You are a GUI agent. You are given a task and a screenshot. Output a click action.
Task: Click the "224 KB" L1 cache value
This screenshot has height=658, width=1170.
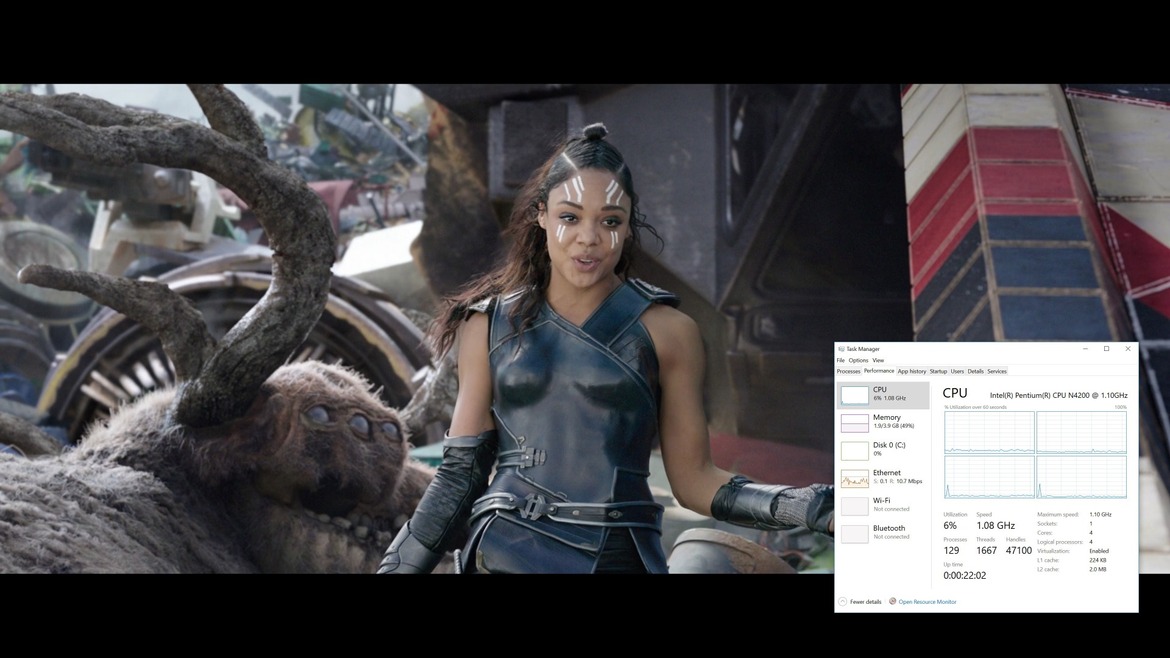pyautogui.click(x=1098, y=560)
